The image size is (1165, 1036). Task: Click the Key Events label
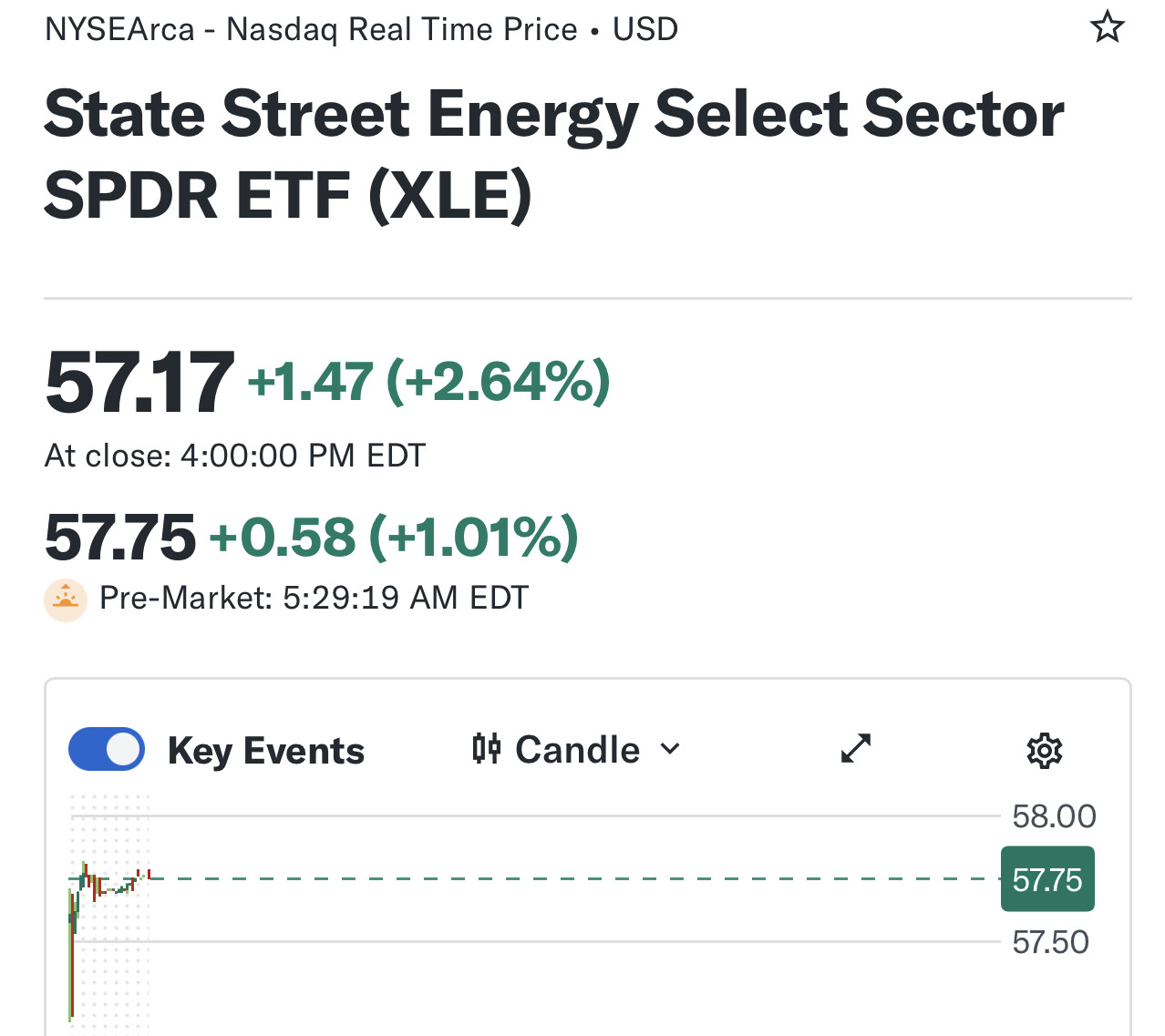click(266, 752)
